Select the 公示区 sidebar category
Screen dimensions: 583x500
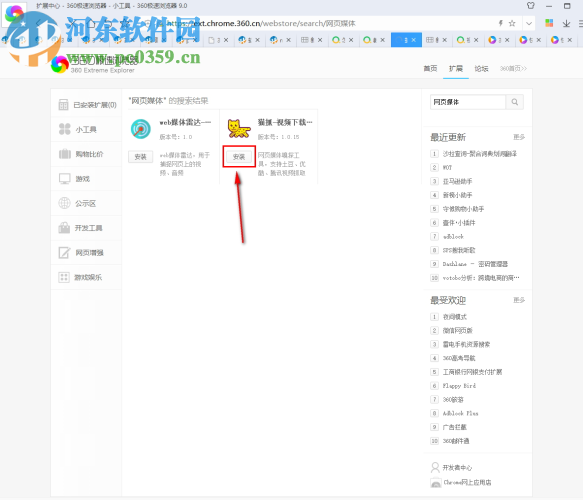[86, 203]
